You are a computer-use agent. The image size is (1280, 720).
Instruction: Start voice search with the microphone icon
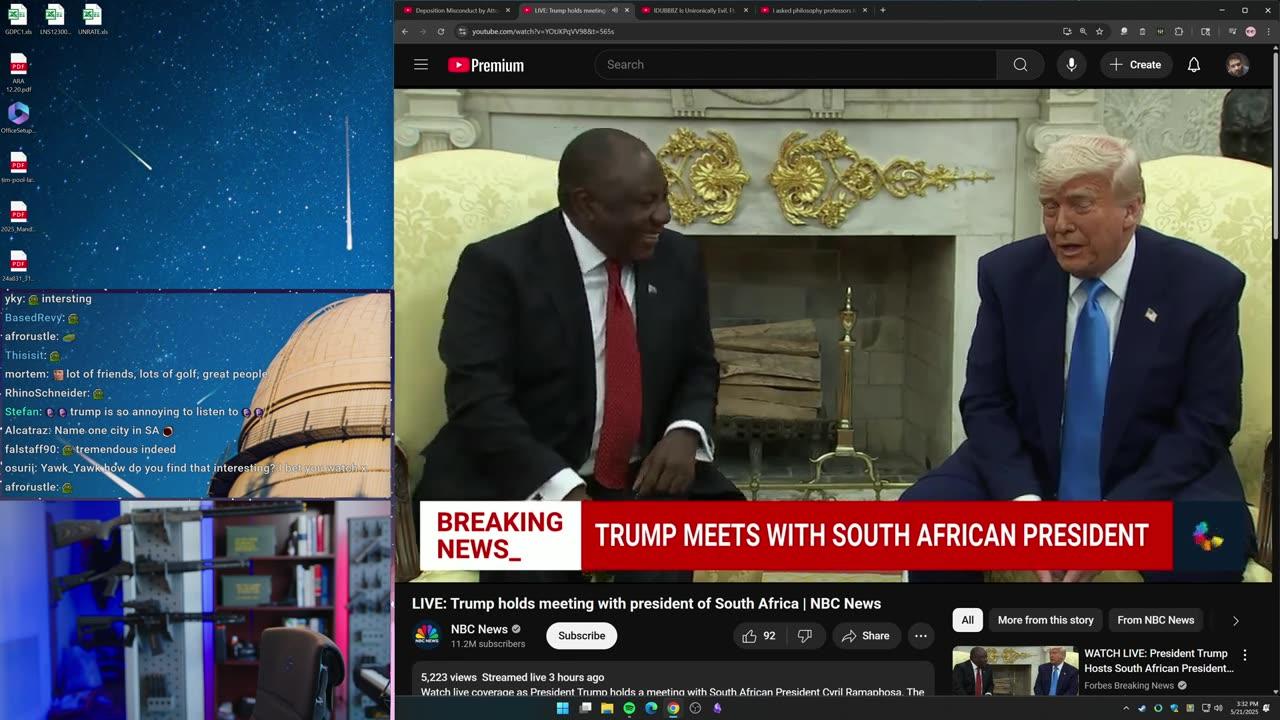pos(1071,65)
